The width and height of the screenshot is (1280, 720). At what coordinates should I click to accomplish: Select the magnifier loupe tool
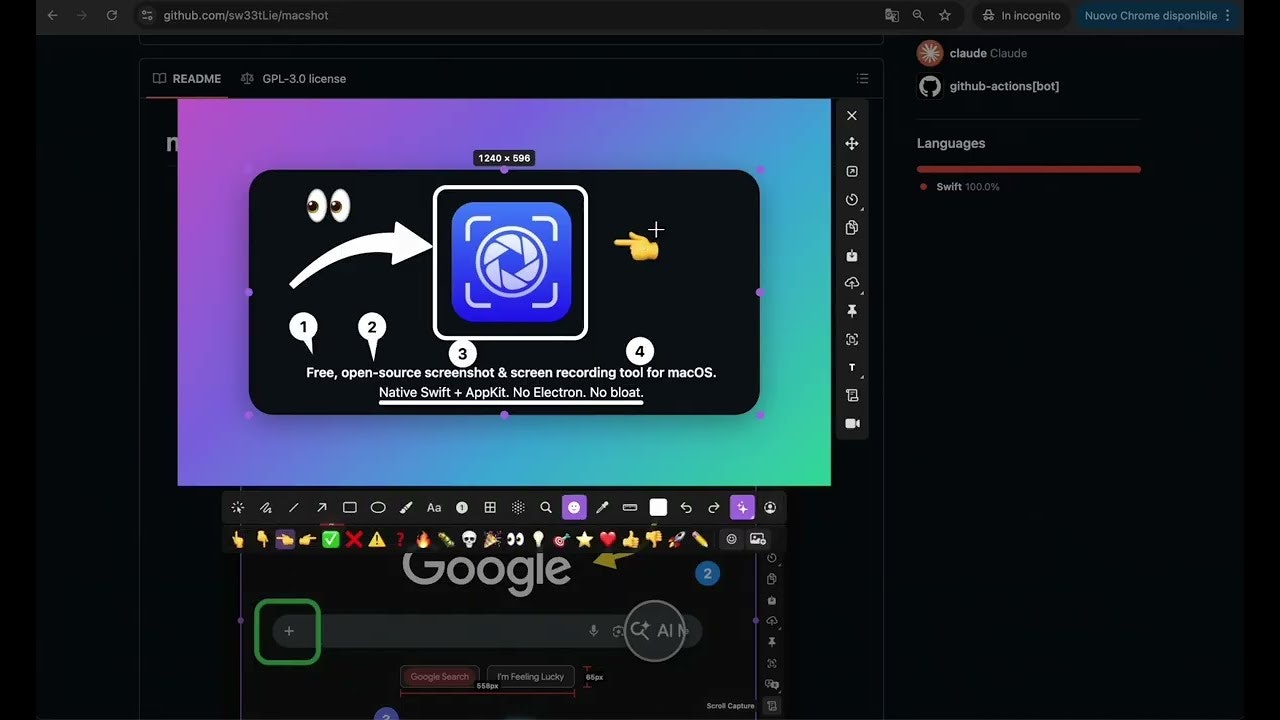pyautogui.click(x=546, y=507)
